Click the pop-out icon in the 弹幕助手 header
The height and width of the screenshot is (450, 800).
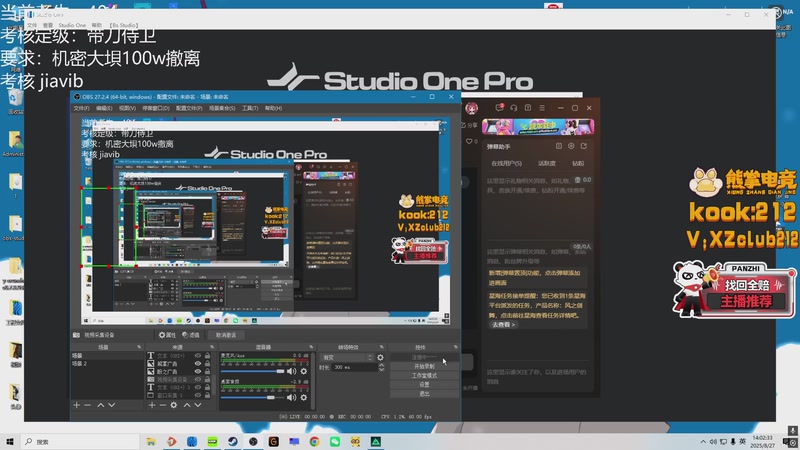point(584,146)
